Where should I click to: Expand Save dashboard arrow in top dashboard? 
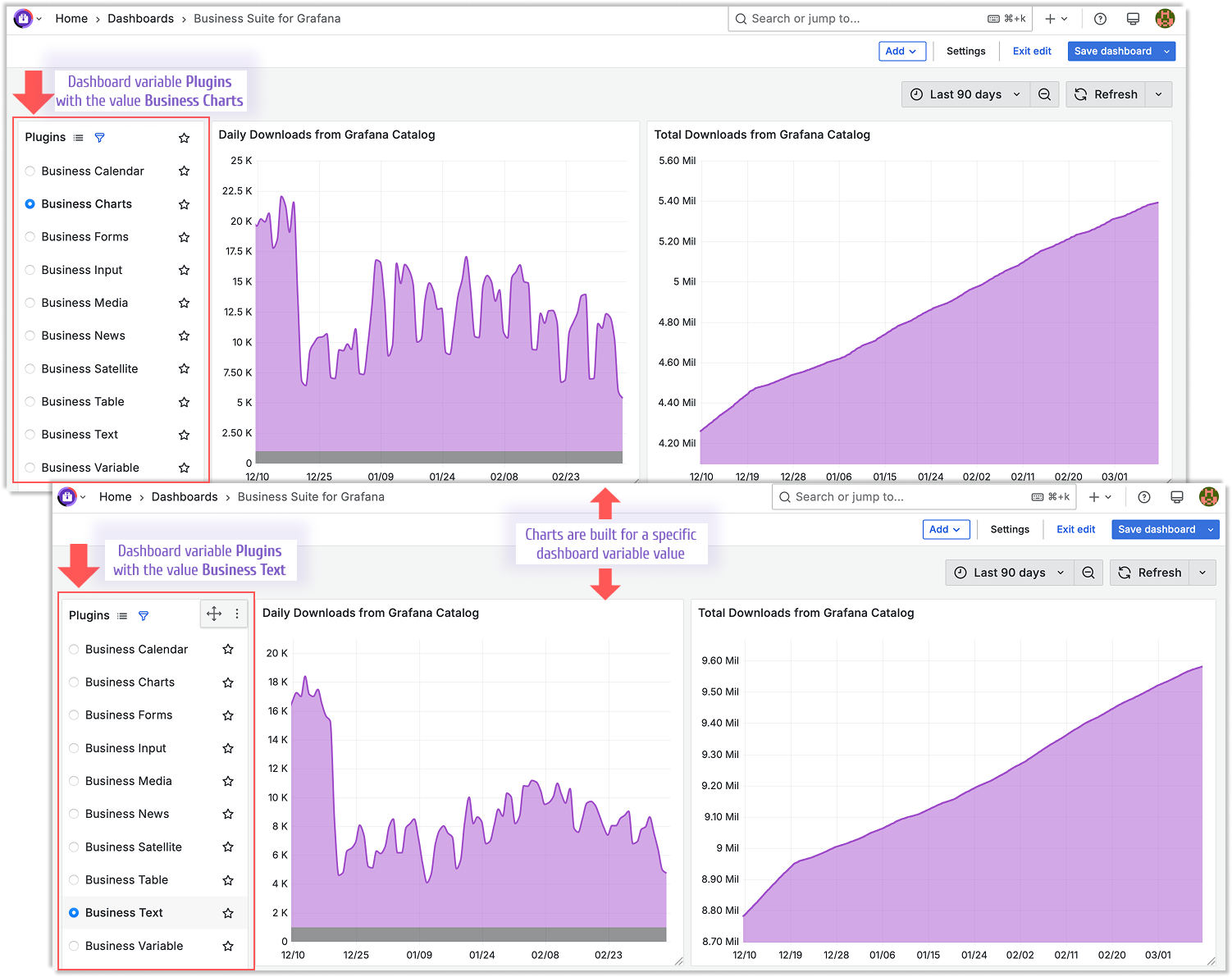[1167, 51]
